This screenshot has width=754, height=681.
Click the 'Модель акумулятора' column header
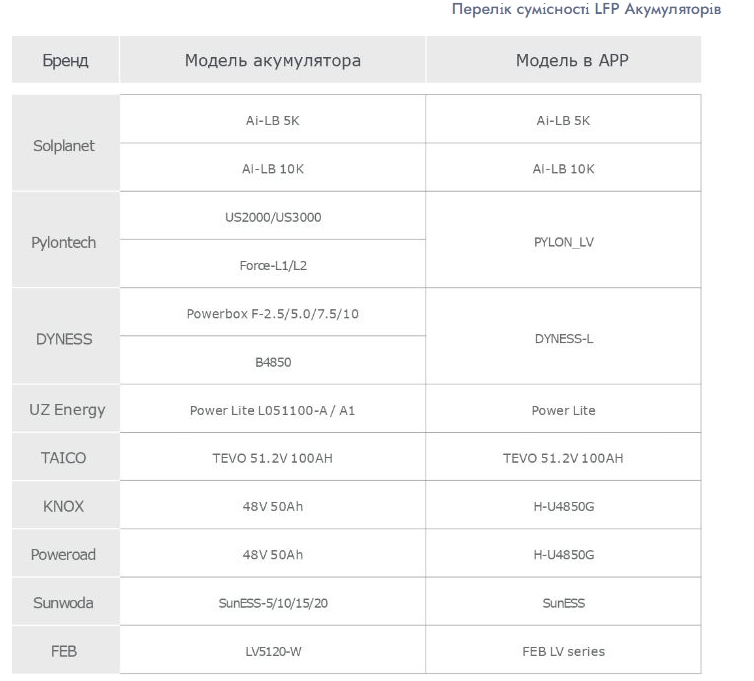(272, 61)
